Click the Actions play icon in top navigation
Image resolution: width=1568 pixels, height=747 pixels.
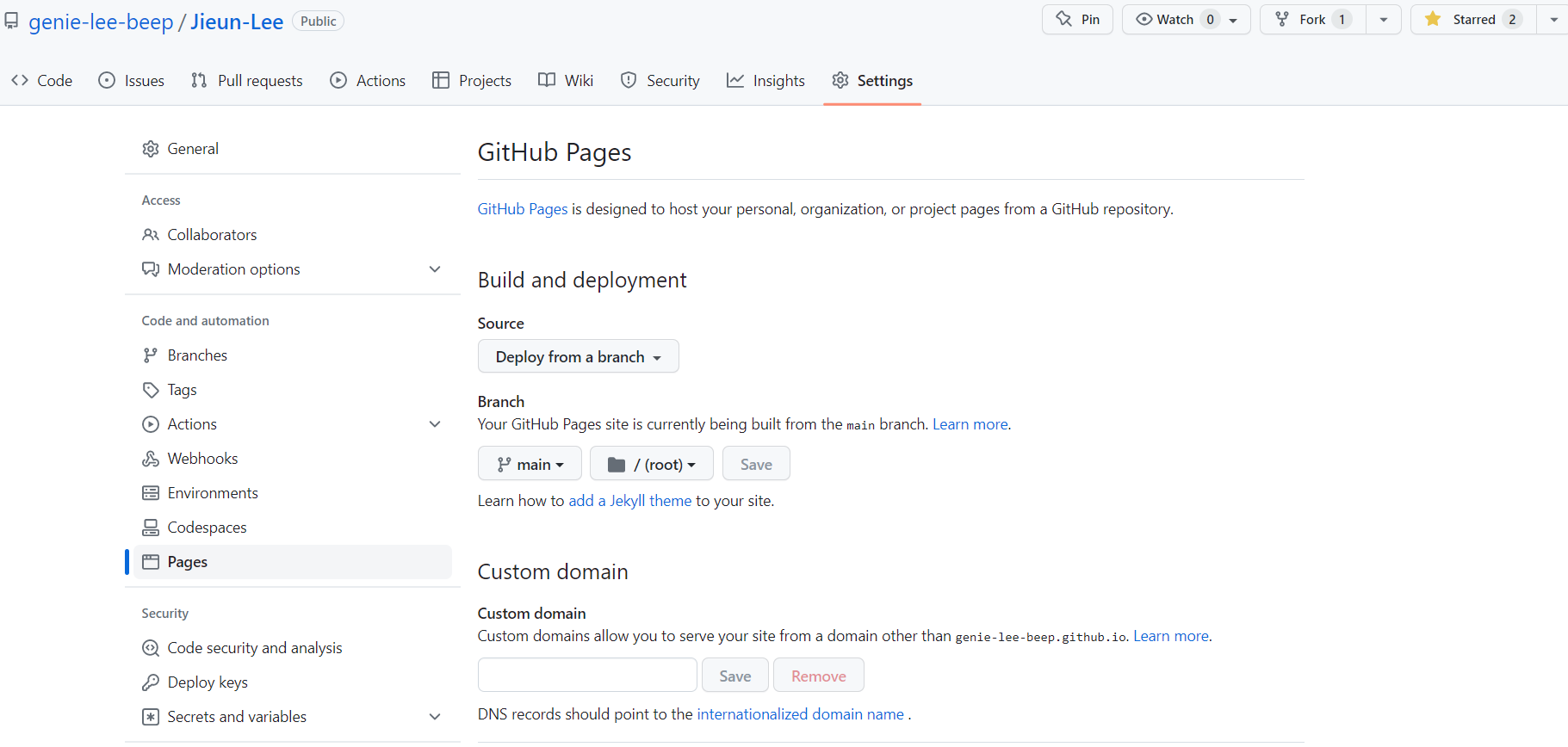pos(338,80)
